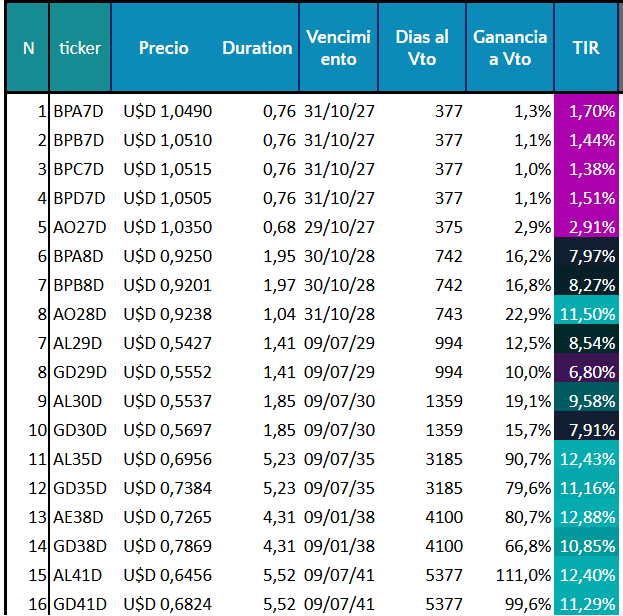Image resolution: width=623 pixels, height=616 pixels.
Task: Click duration value 1,97
Action: tap(279, 285)
